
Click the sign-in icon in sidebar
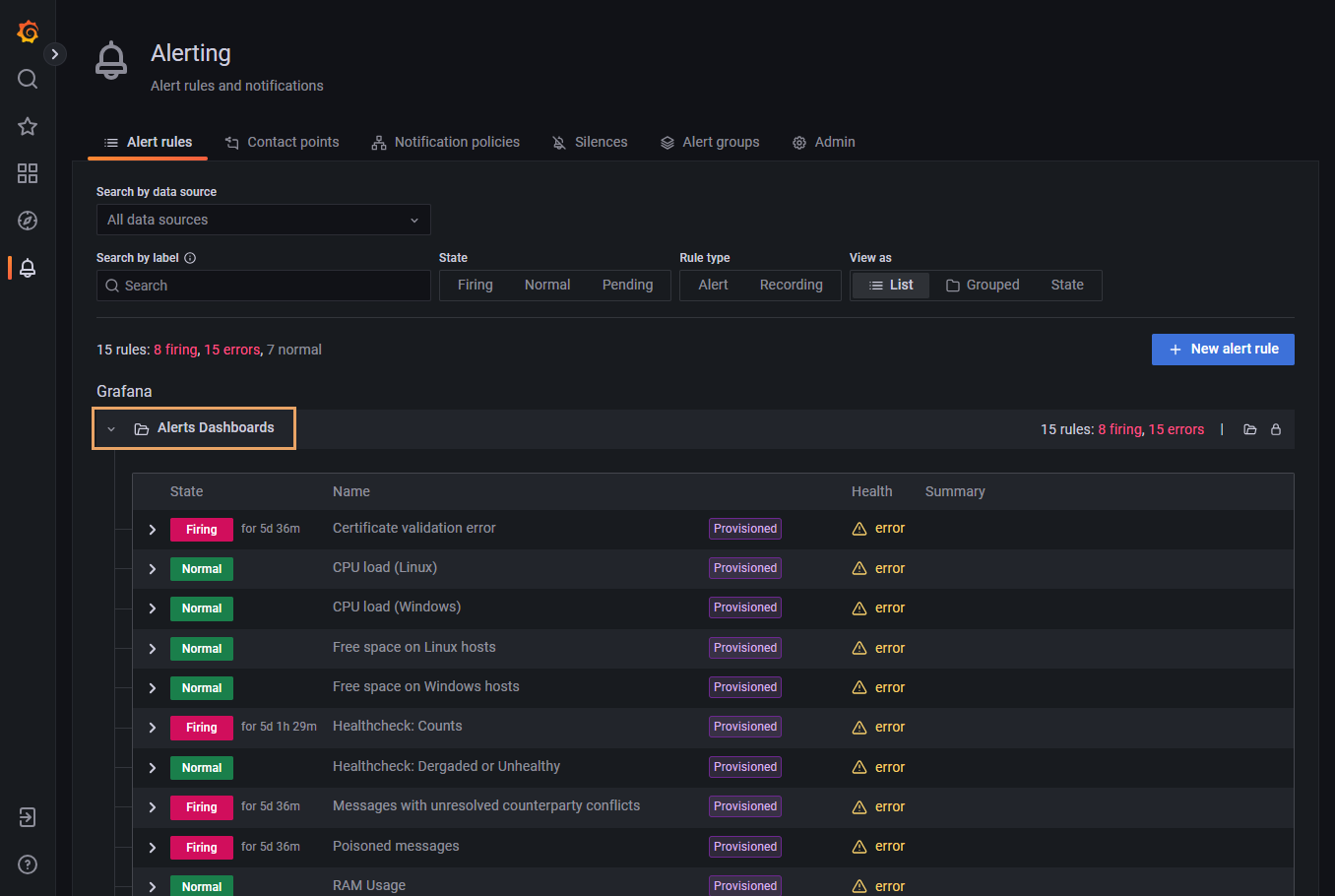coord(28,817)
